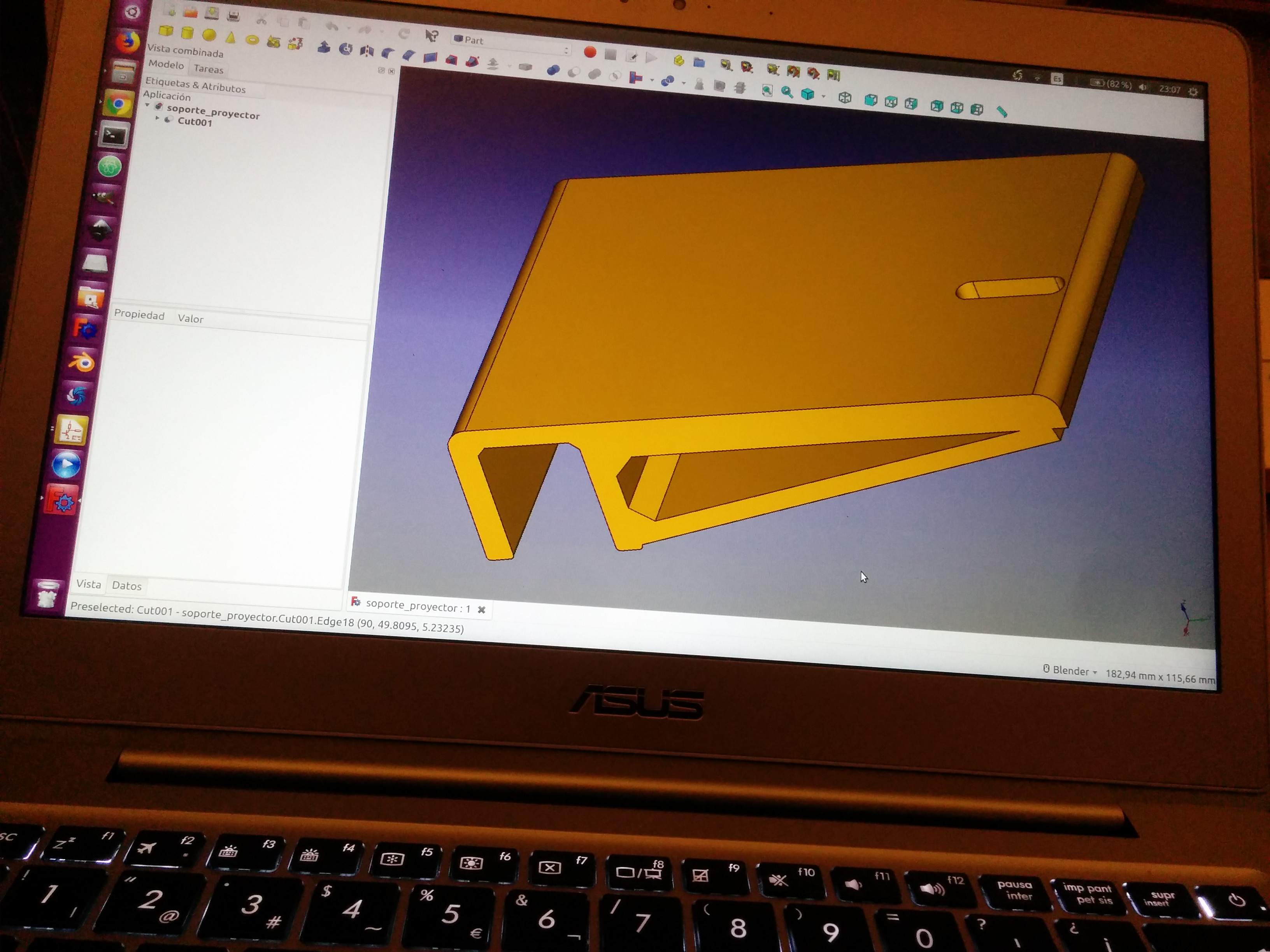This screenshot has height=952, width=1270.
Task: Open Google Chrome from the launcher
Action: [119, 105]
